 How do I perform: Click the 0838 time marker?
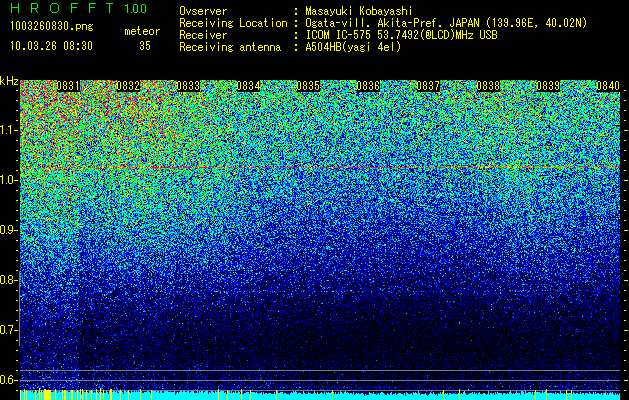tap(489, 86)
